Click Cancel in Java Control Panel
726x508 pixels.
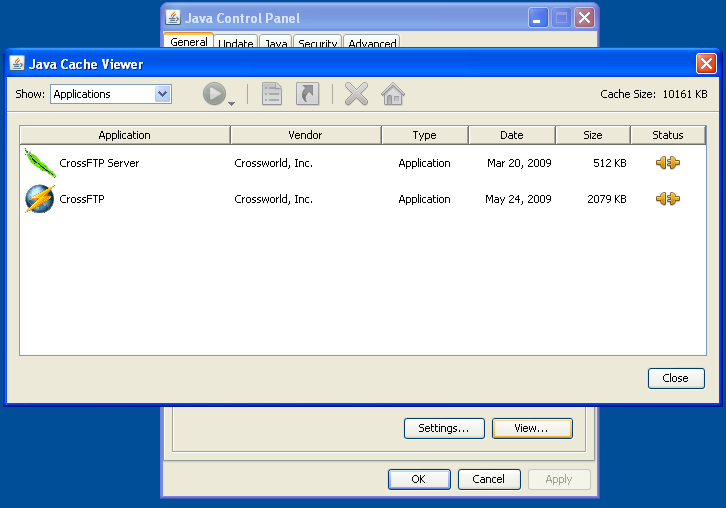pyautogui.click(x=489, y=479)
